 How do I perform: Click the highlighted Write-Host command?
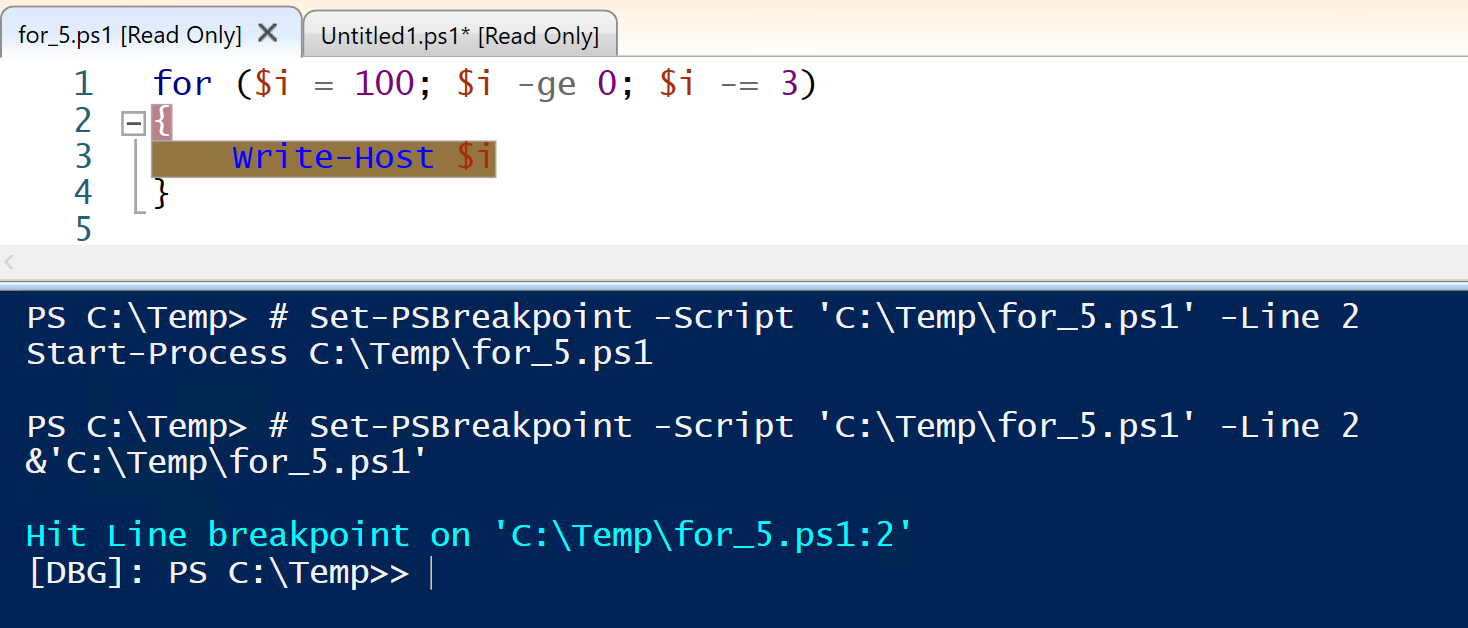click(x=333, y=158)
